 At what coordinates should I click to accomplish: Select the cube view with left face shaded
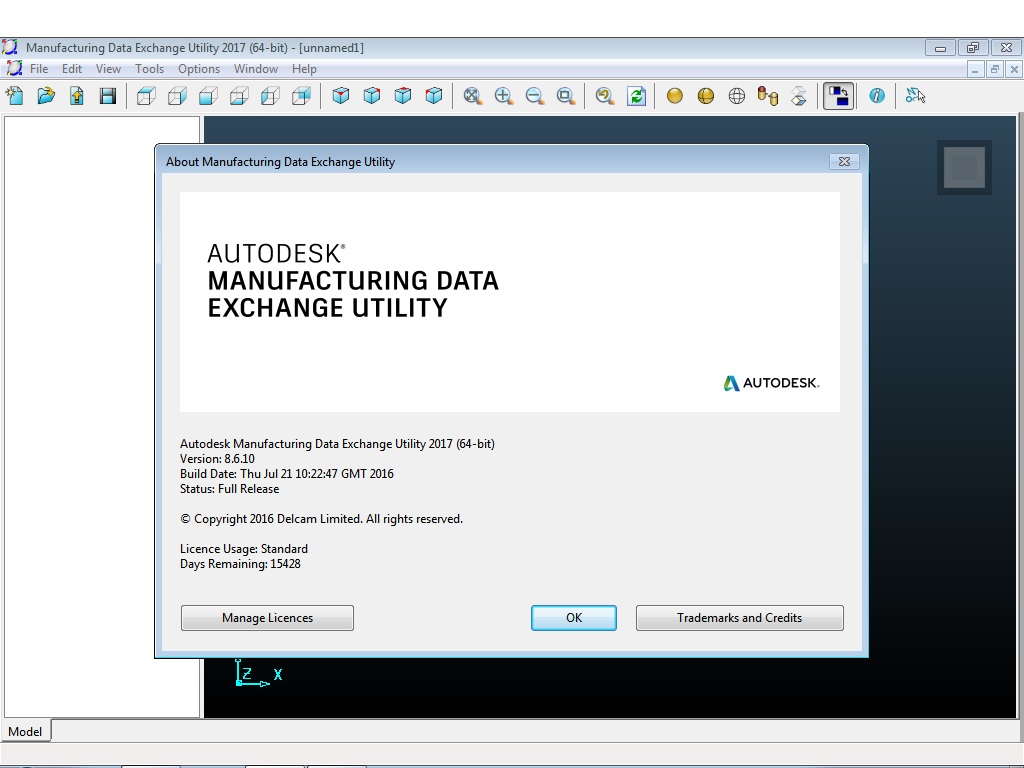pyautogui.click(x=270, y=96)
